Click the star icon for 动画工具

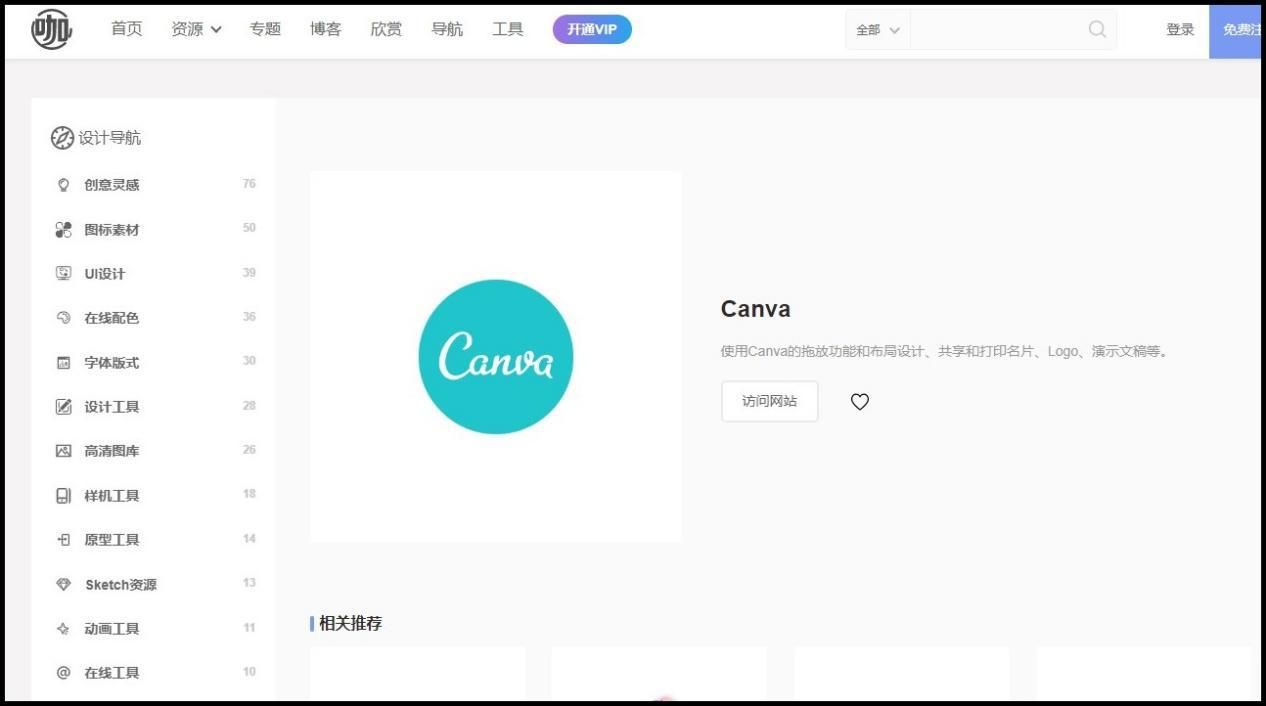click(64, 629)
